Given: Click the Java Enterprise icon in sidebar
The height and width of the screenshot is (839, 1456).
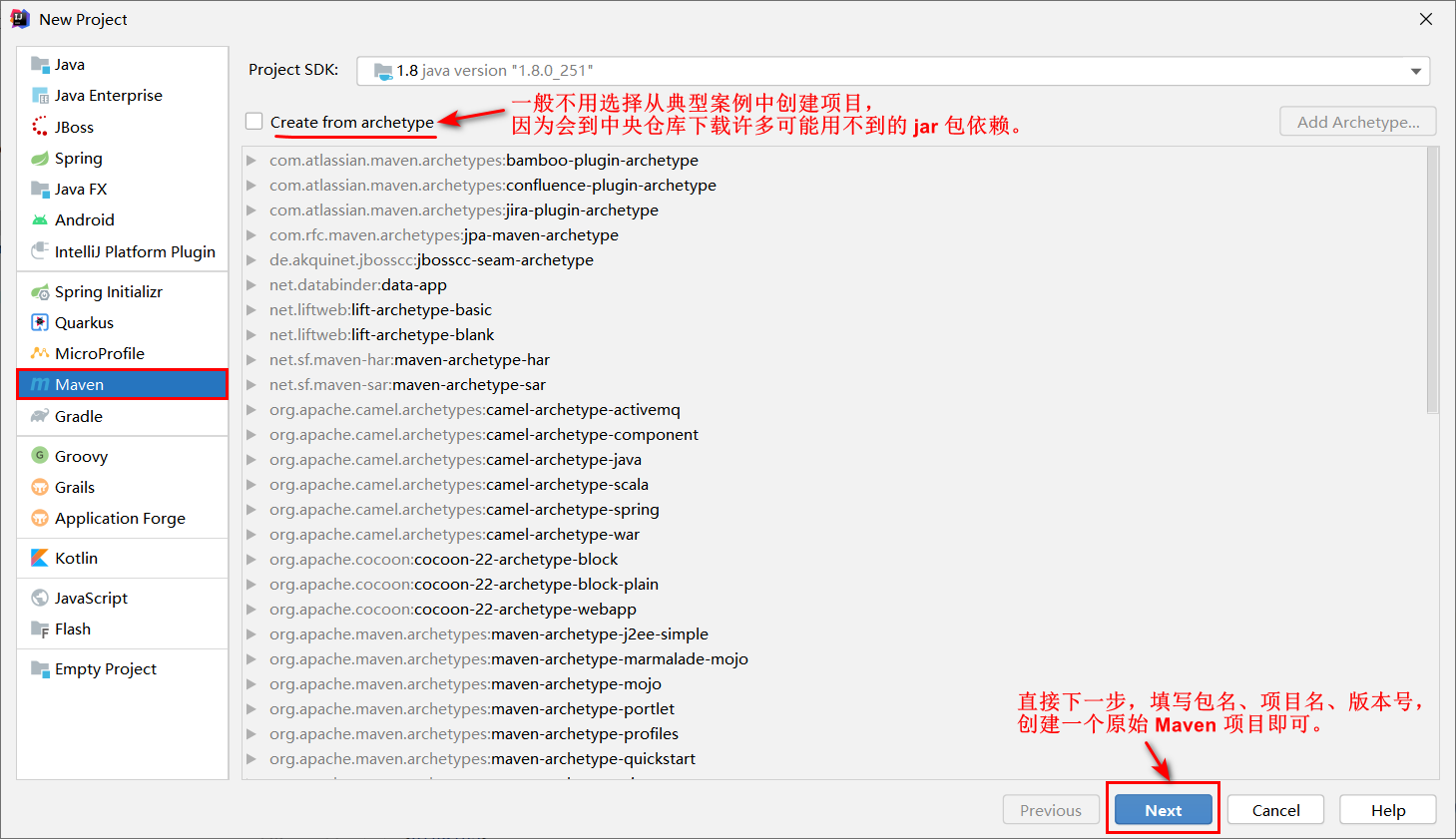Looking at the screenshot, I should 40,96.
